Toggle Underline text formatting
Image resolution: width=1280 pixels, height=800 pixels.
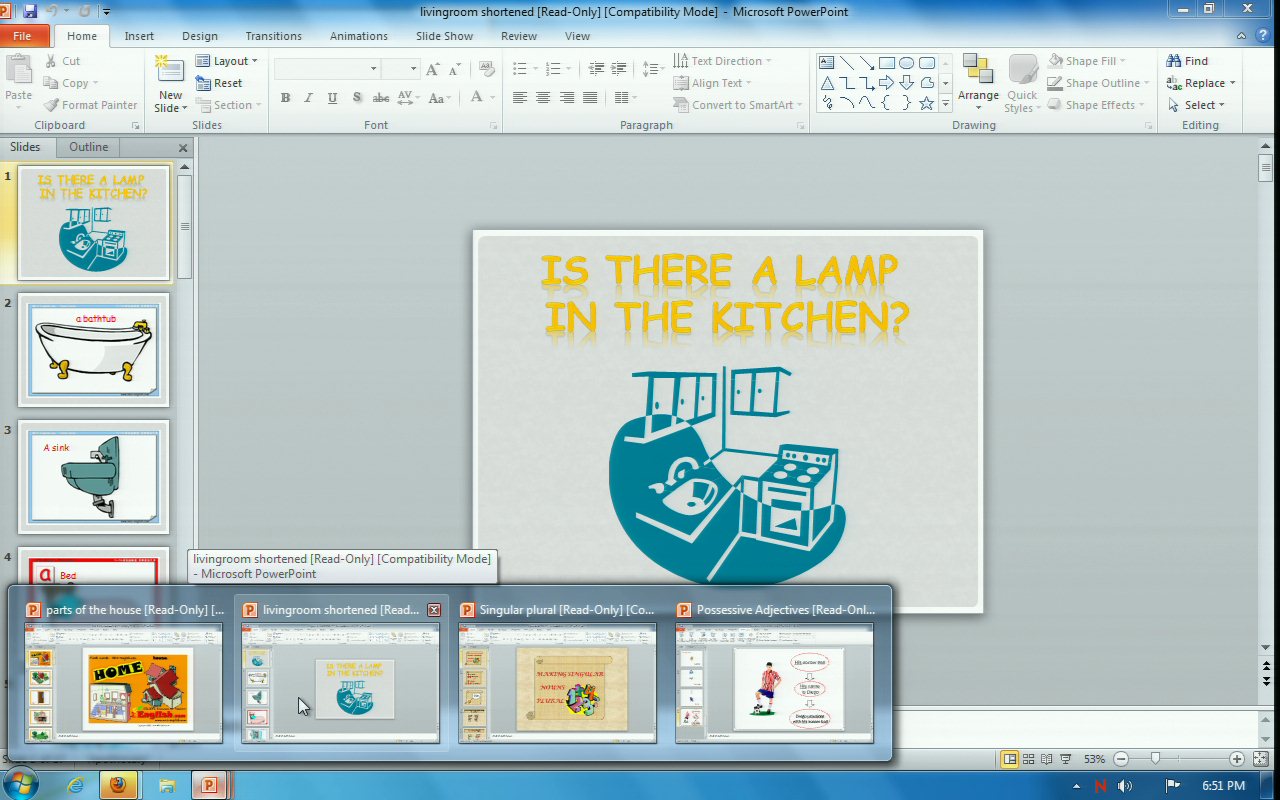point(331,98)
